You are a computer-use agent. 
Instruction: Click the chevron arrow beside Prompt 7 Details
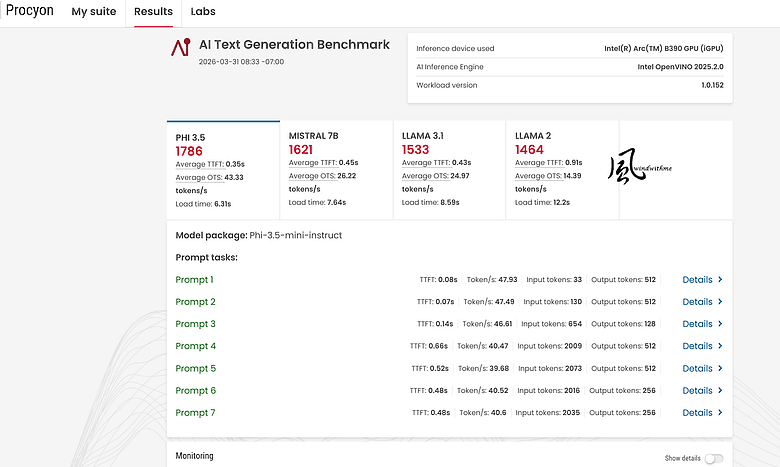pos(720,413)
